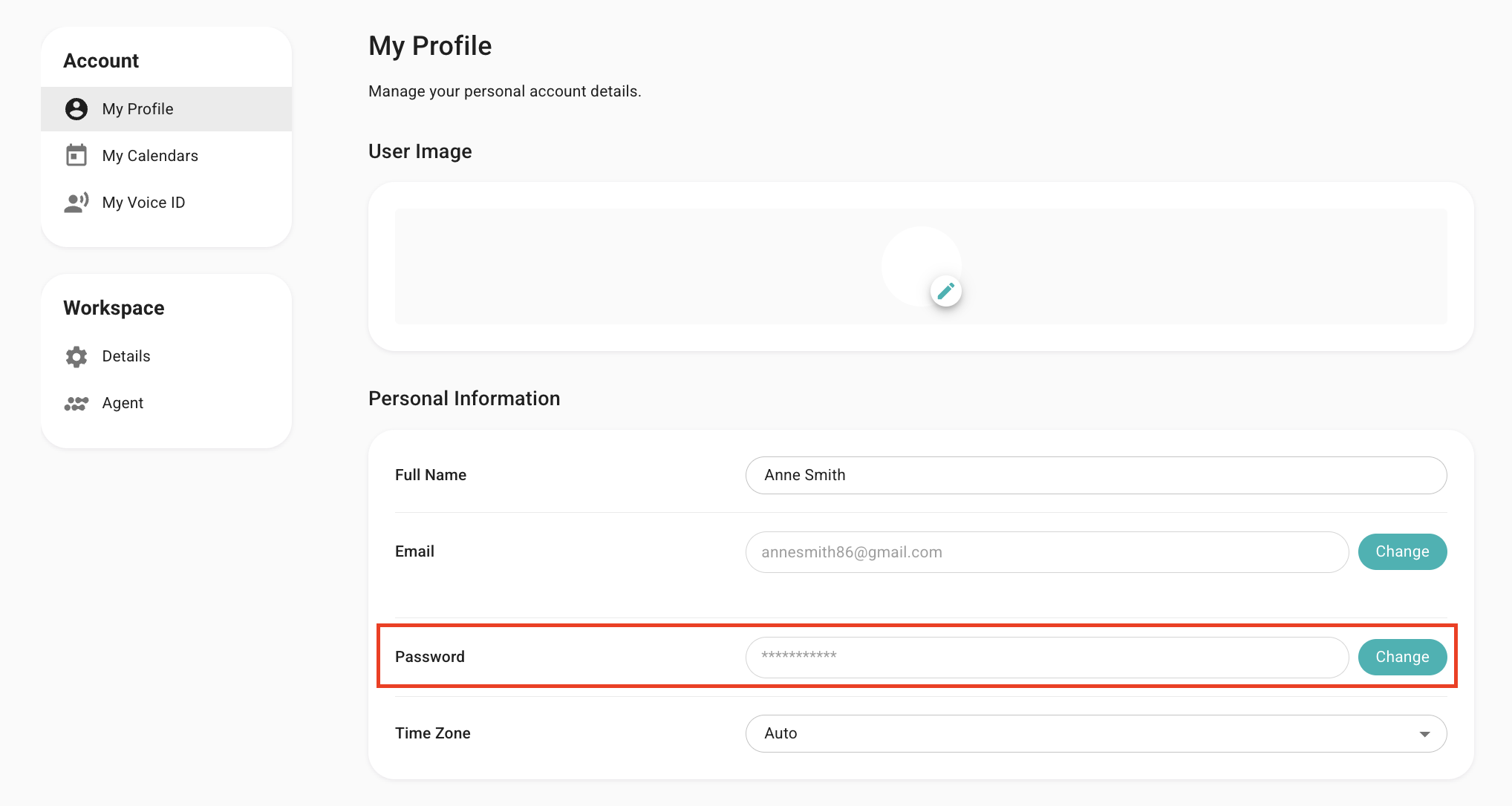Click the Workspace sidebar heading
This screenshot has width=1512, height=806.
click(114, 308)
